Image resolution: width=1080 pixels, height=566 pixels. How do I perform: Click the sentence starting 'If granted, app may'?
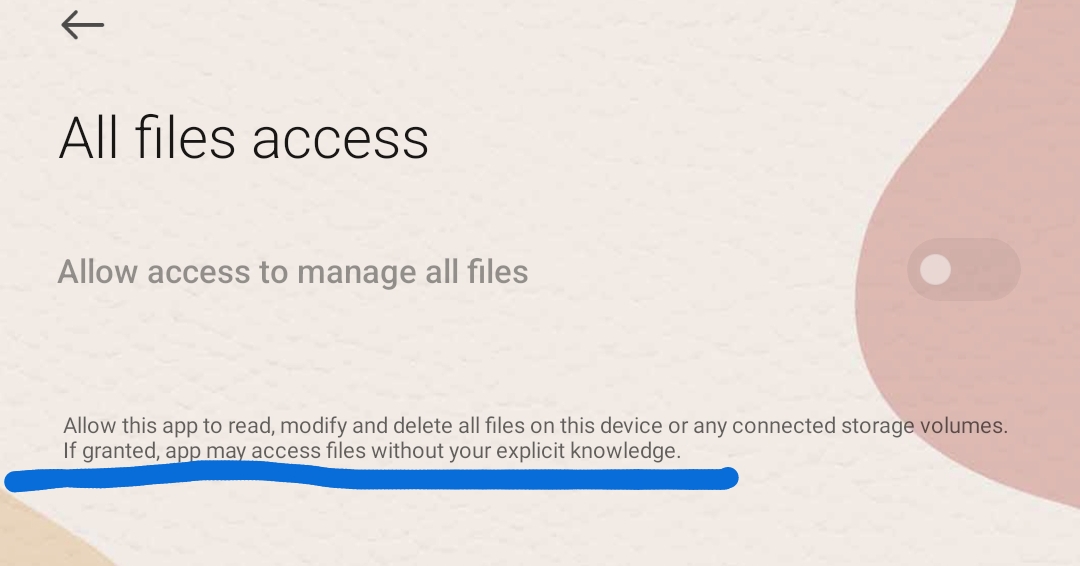[372, 451]
